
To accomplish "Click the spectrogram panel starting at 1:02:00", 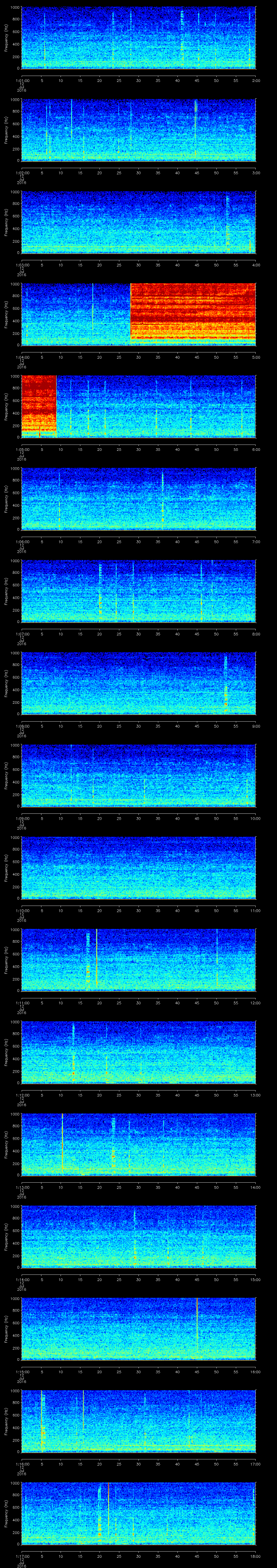I will (138, 130).
